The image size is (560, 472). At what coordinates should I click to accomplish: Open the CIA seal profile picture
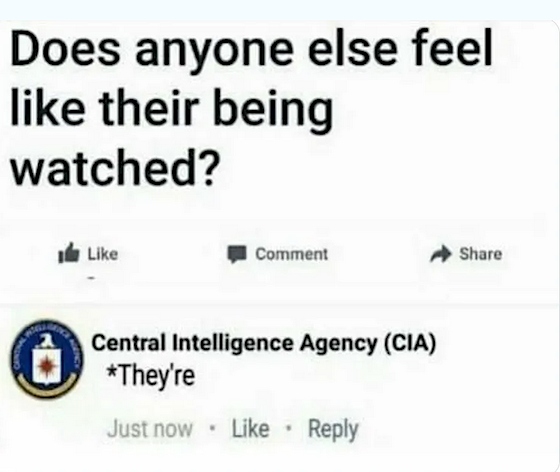coord(46,359)
